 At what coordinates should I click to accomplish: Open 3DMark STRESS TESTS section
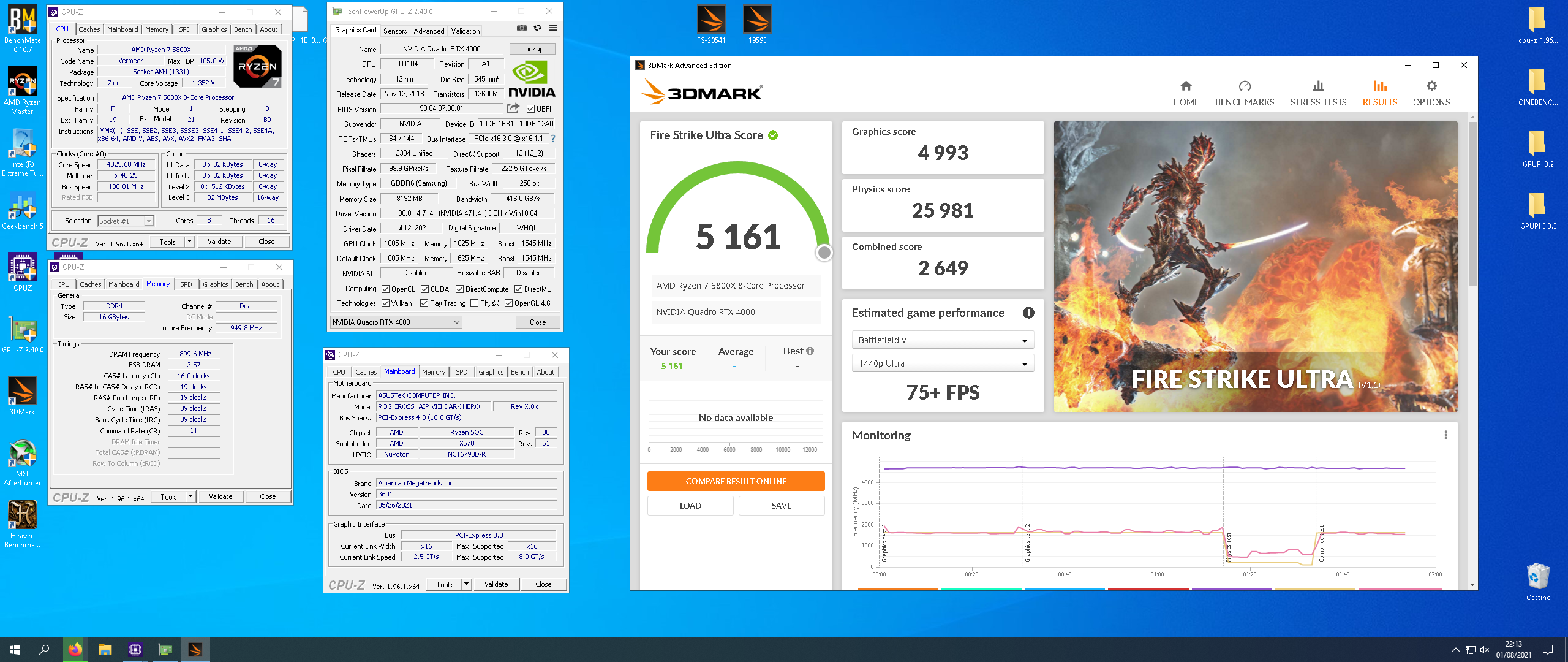click(x=1318, y=93)
